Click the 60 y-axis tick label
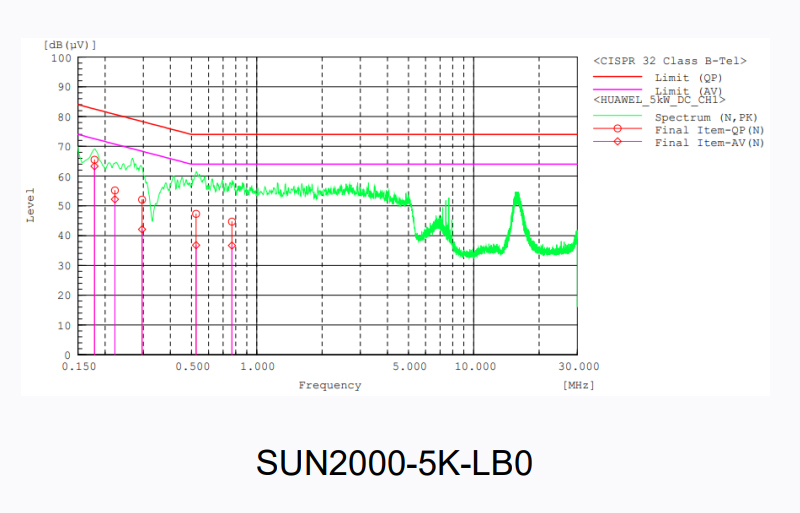 [64, 177]
